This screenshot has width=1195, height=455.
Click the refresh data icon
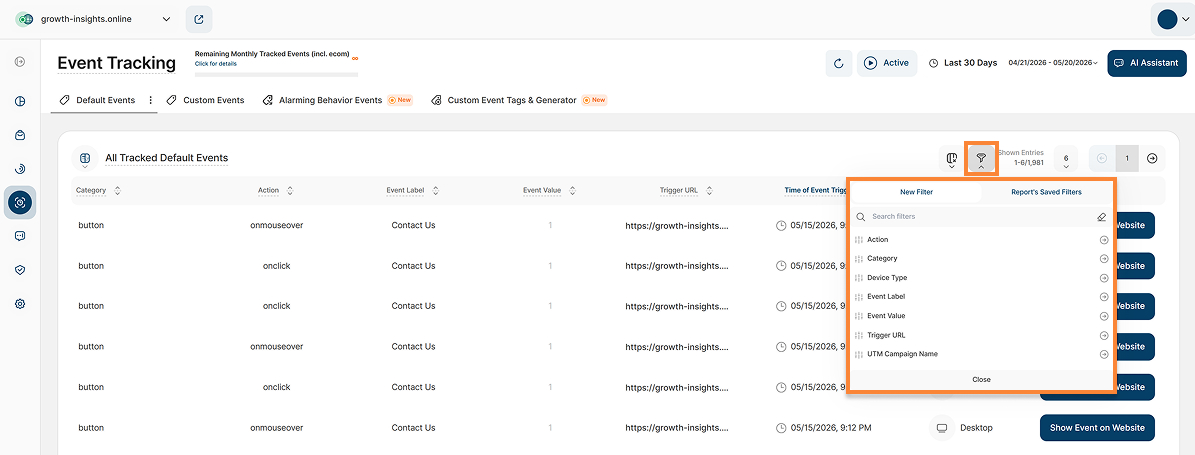838,63
